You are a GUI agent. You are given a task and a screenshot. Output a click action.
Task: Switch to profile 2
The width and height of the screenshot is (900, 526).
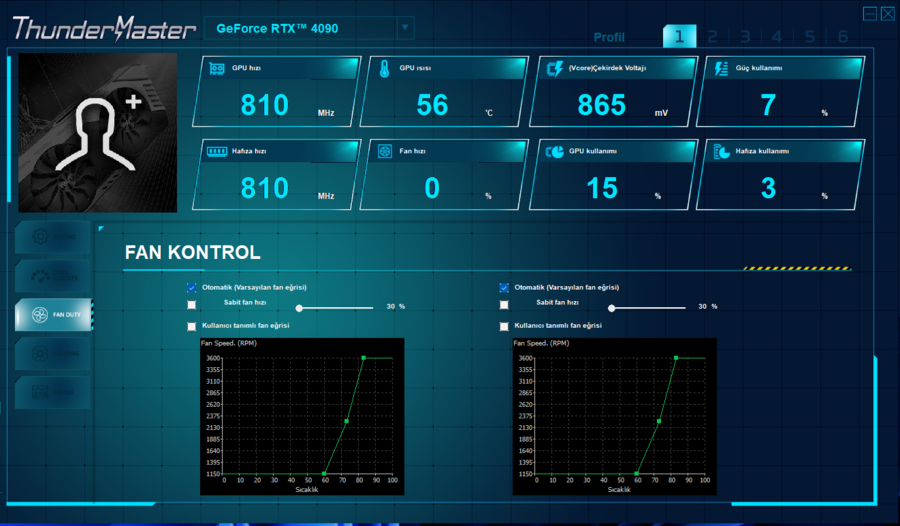[x=712, y=37]
